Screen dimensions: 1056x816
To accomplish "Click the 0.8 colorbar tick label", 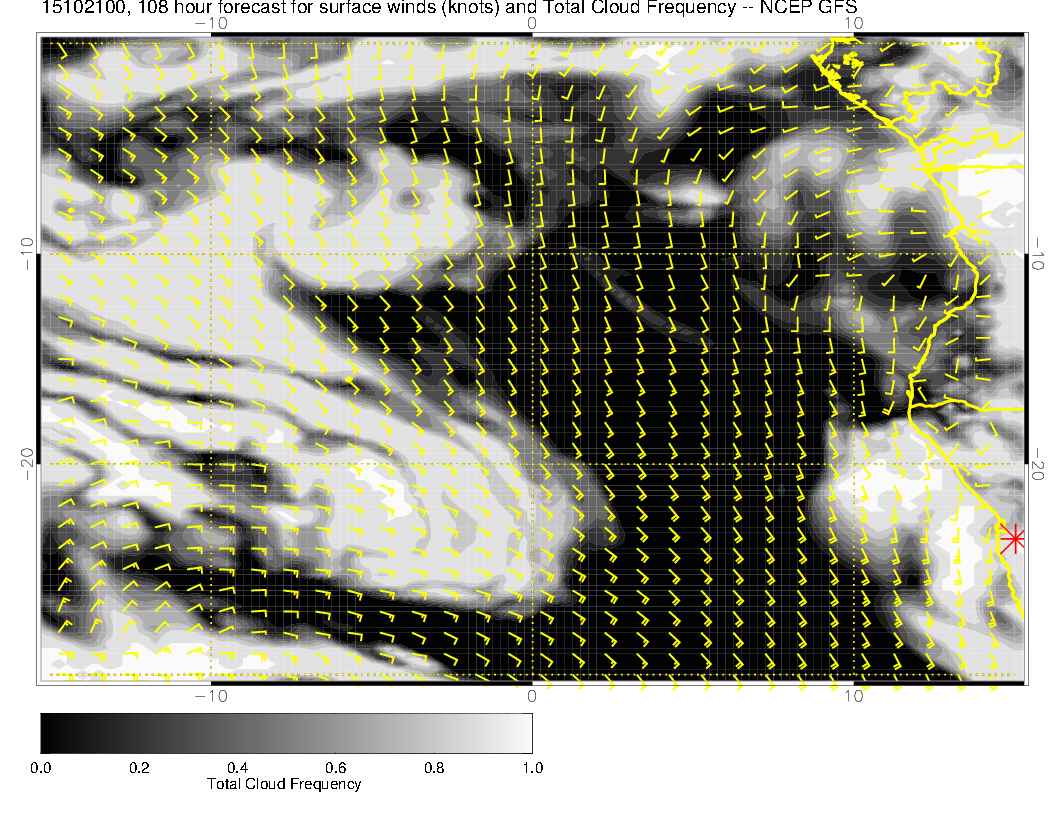I will (x=433, y=768).
